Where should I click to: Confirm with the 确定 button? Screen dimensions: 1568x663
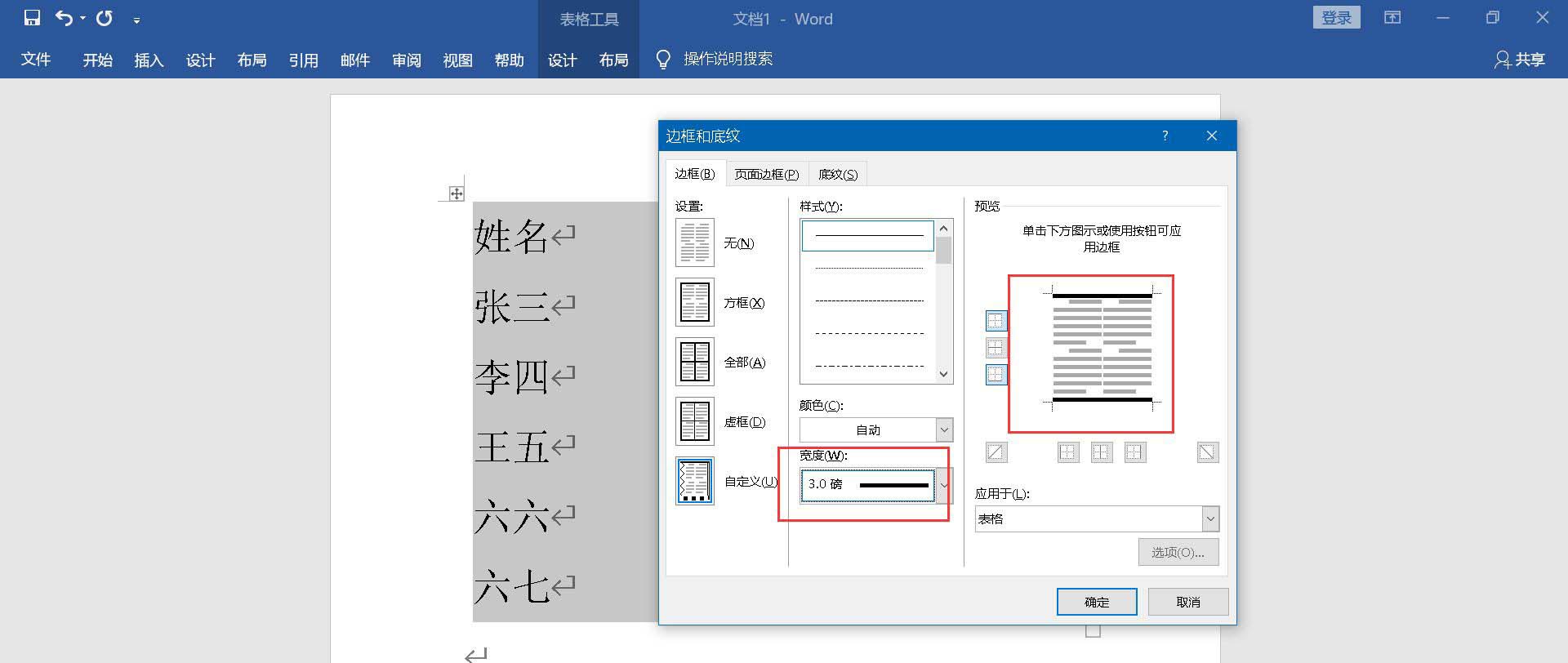tap(1097, 602)
